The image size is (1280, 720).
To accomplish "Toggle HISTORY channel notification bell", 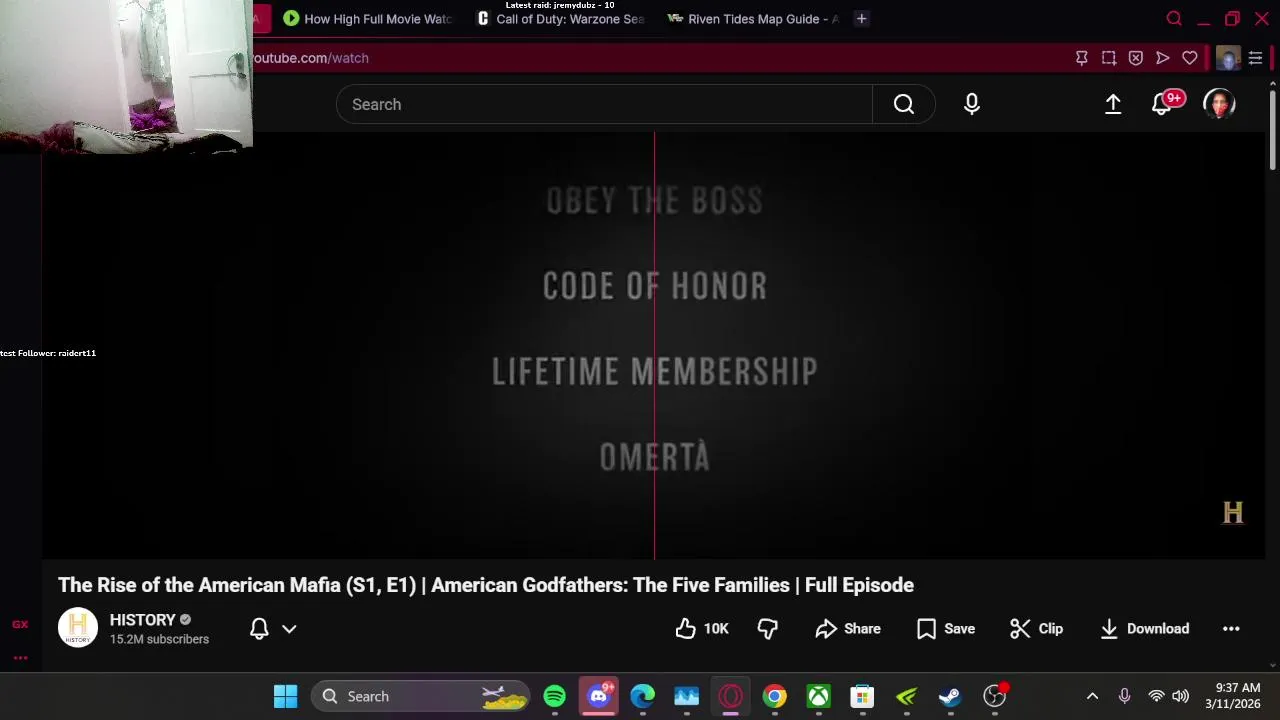I will pos(259,628).
